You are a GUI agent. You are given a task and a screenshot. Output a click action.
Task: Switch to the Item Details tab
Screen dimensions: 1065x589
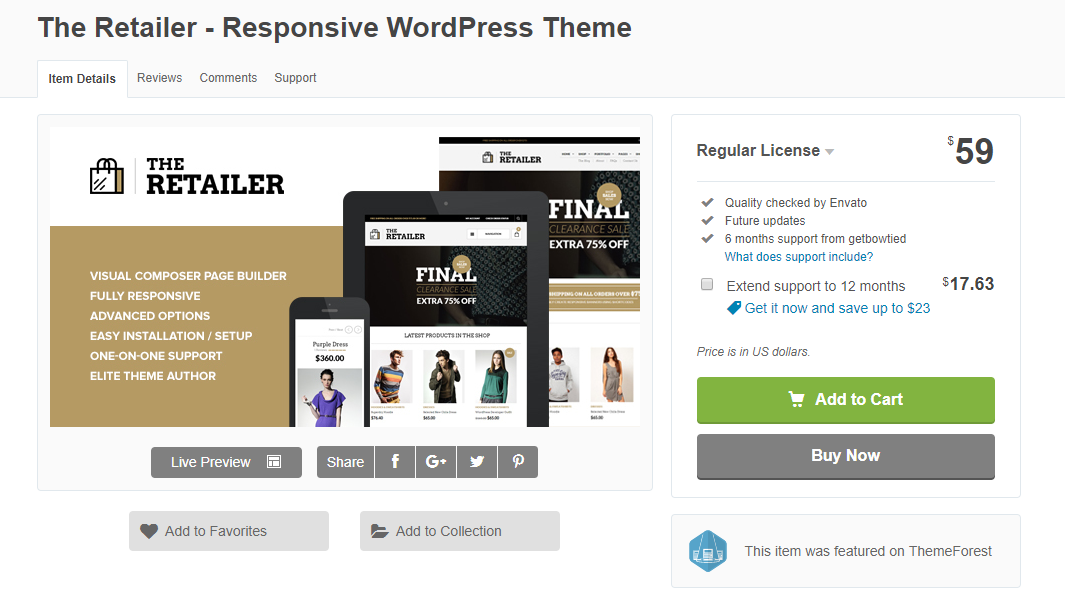[82, 79]
